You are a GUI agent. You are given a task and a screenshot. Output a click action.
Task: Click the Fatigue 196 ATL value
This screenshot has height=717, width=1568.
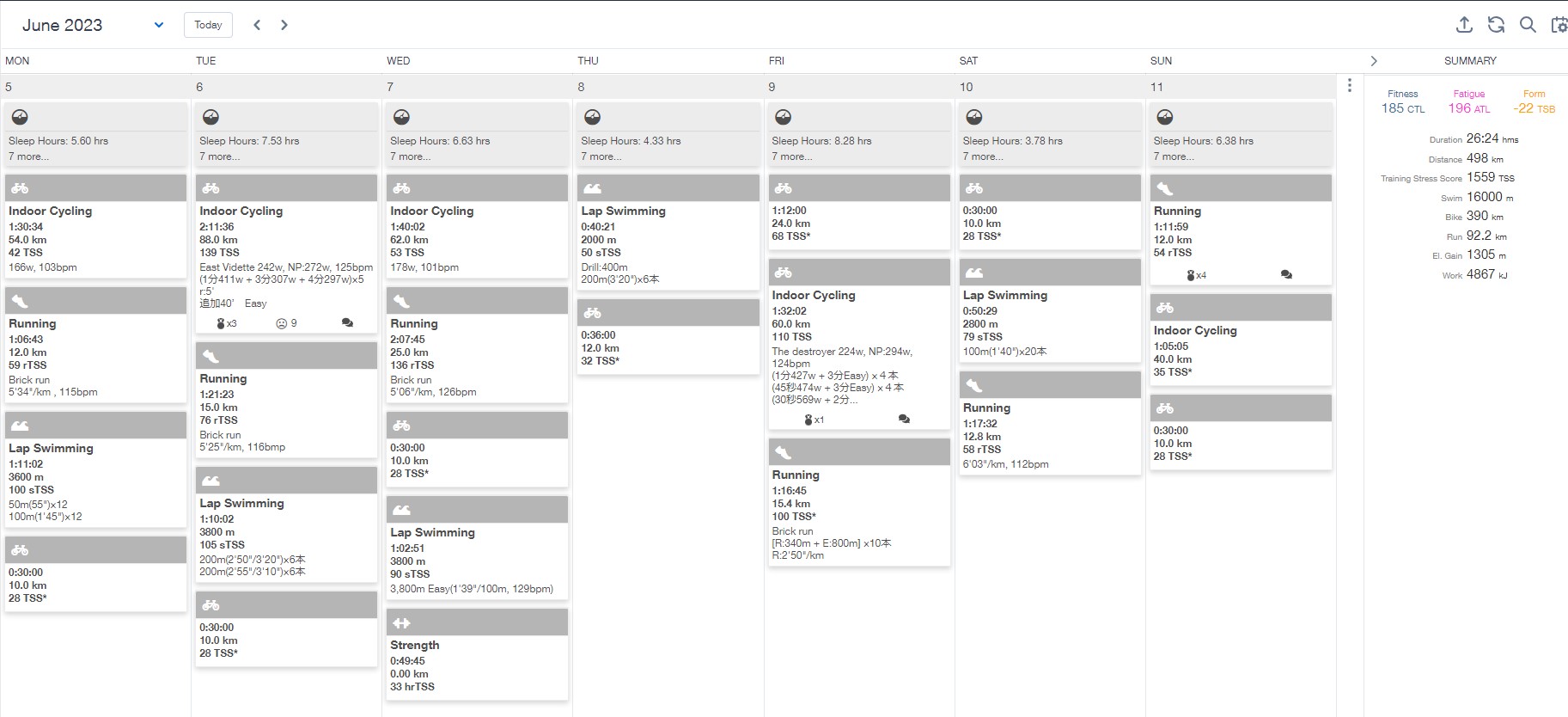[x=1469, y=108]
